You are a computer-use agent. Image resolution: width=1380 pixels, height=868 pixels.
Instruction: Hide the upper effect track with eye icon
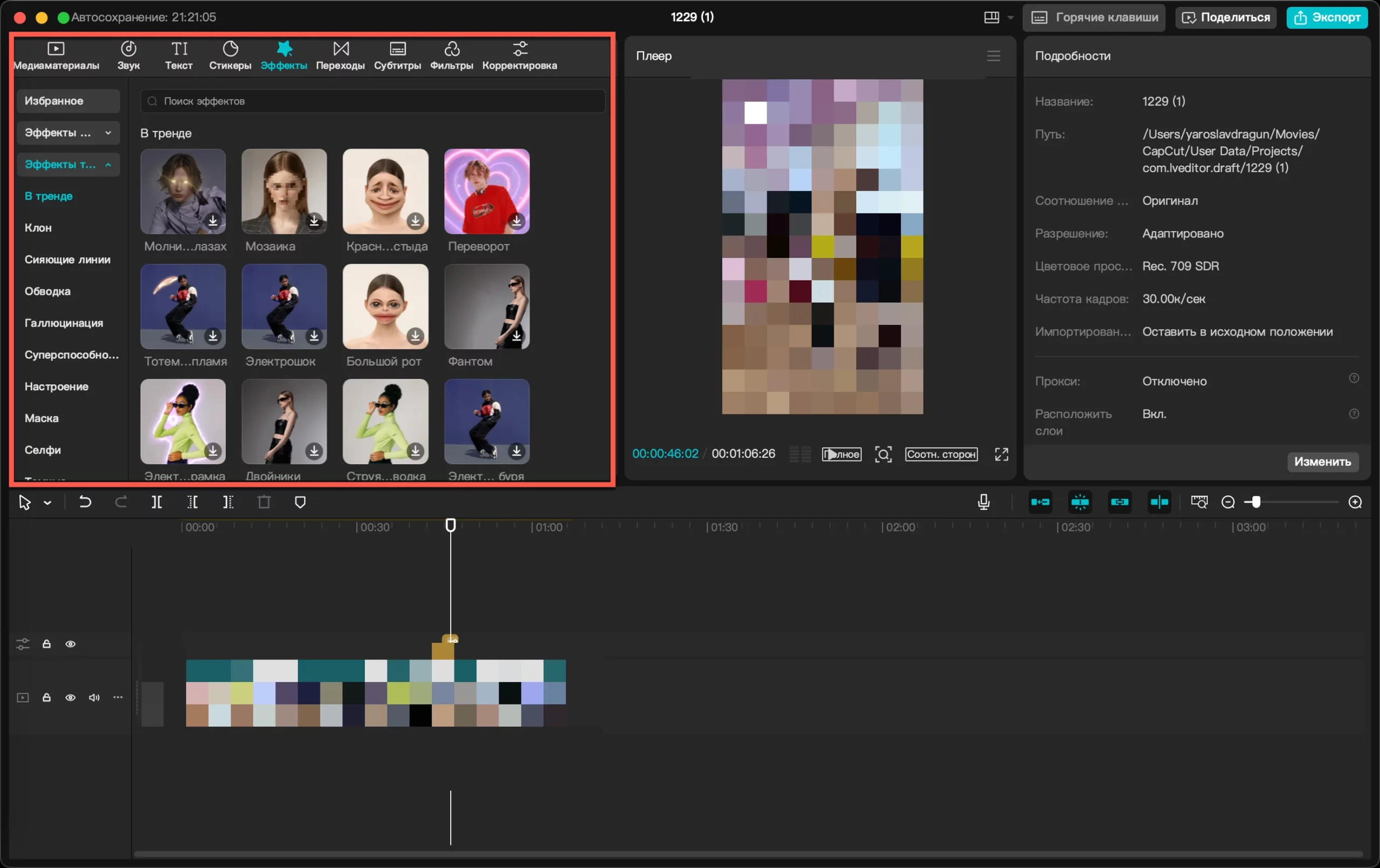[x=71, y=644]
